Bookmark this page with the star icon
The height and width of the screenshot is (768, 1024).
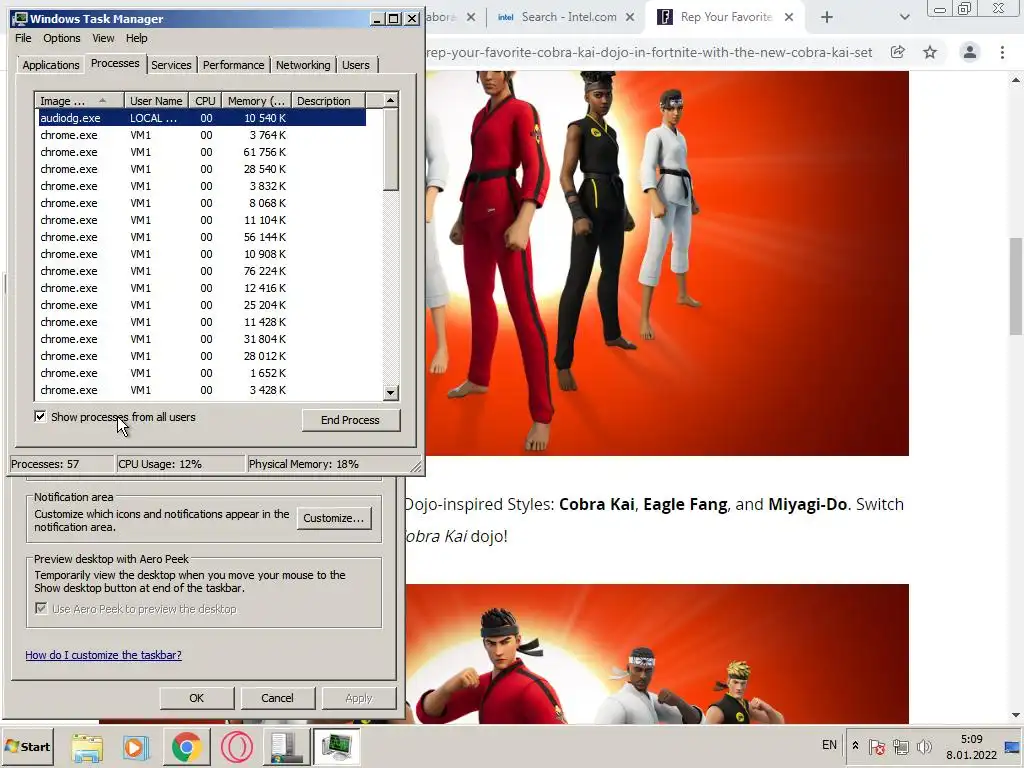click(x=930, y=52)
